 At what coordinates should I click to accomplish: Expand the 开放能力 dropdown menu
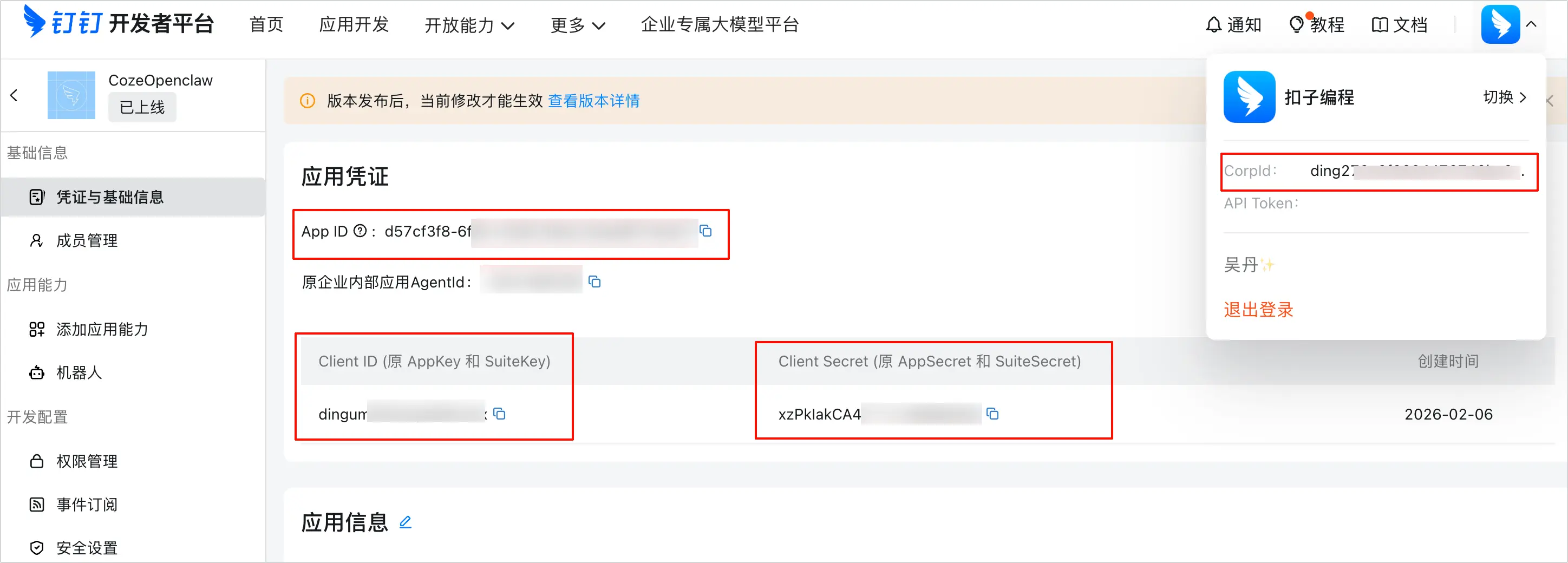coord(469,25)
